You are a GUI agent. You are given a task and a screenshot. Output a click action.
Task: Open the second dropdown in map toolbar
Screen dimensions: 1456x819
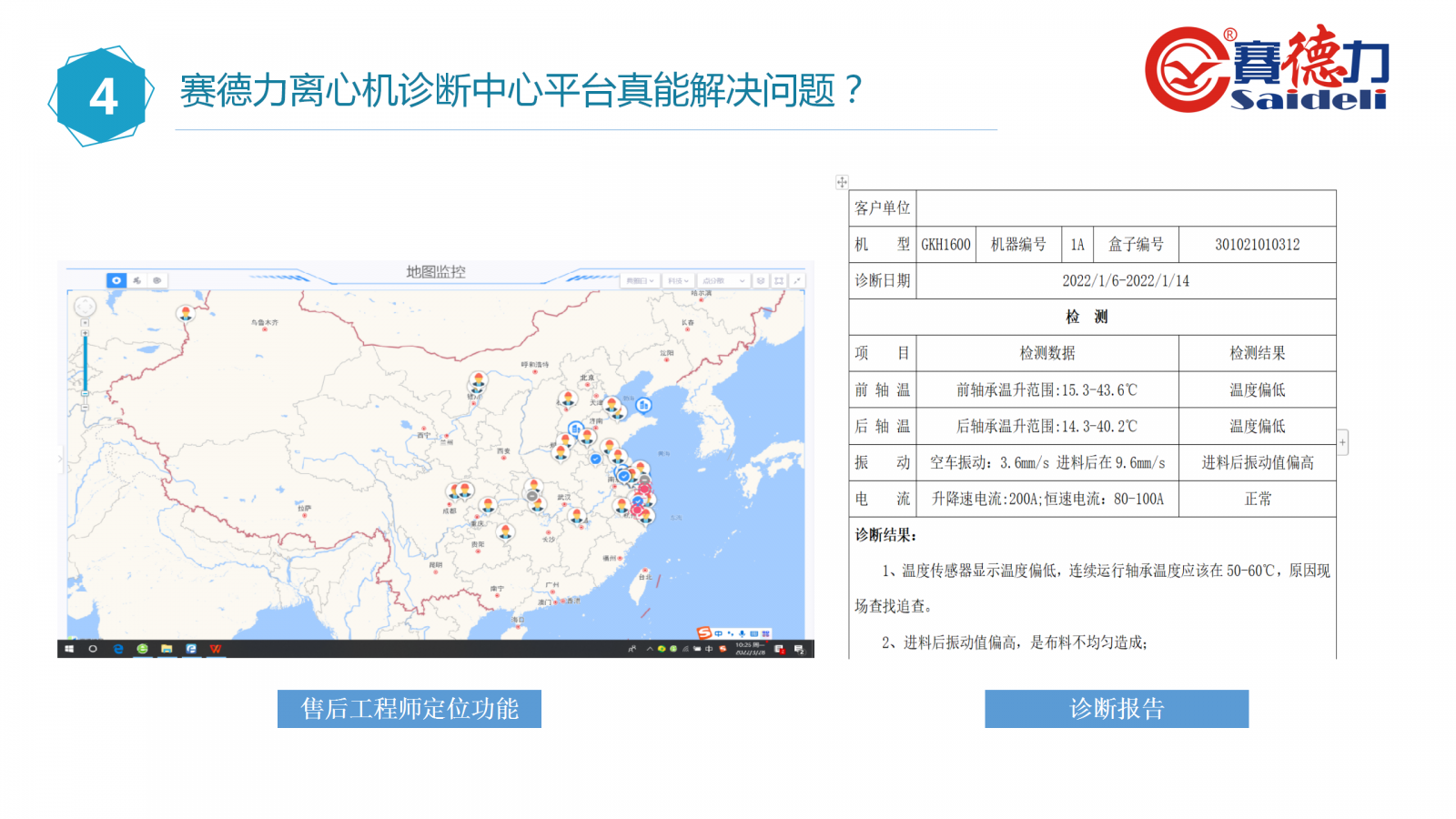tap(678, 280)
